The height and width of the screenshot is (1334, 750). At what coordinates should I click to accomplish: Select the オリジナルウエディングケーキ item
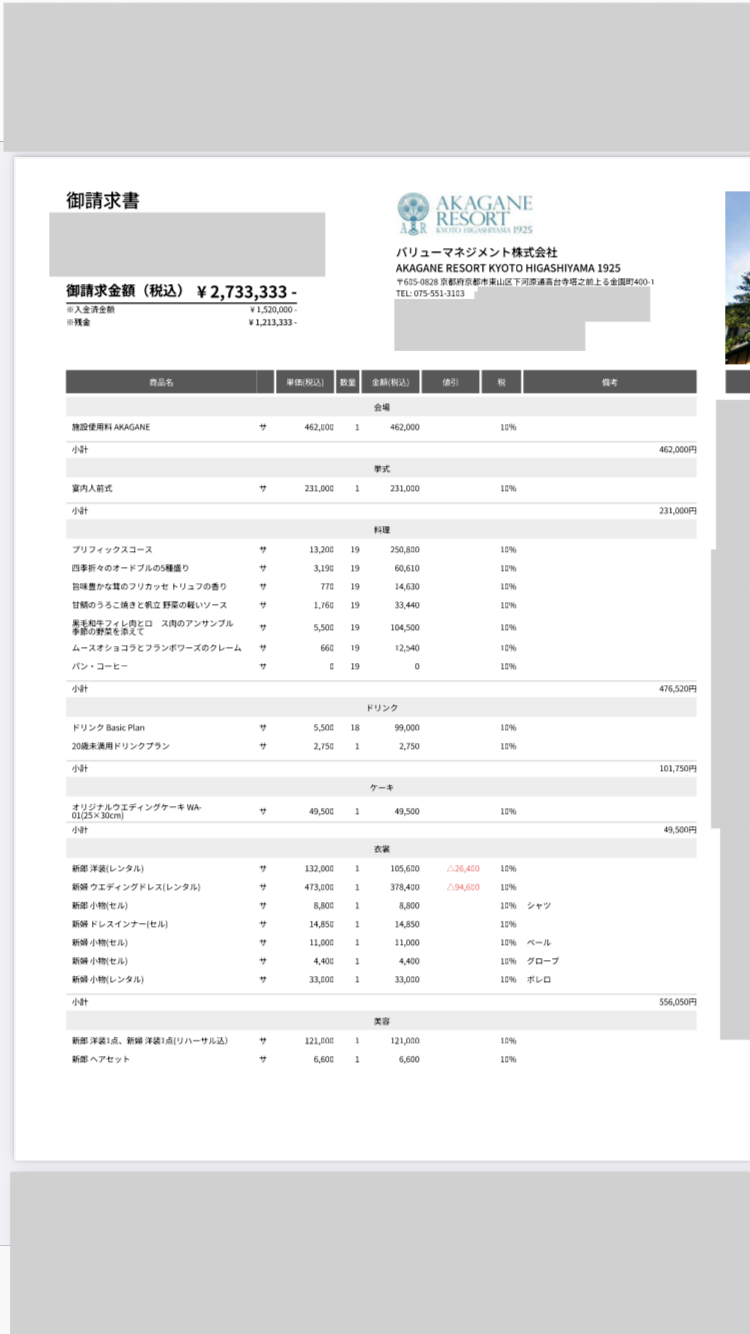coord(137,811)
